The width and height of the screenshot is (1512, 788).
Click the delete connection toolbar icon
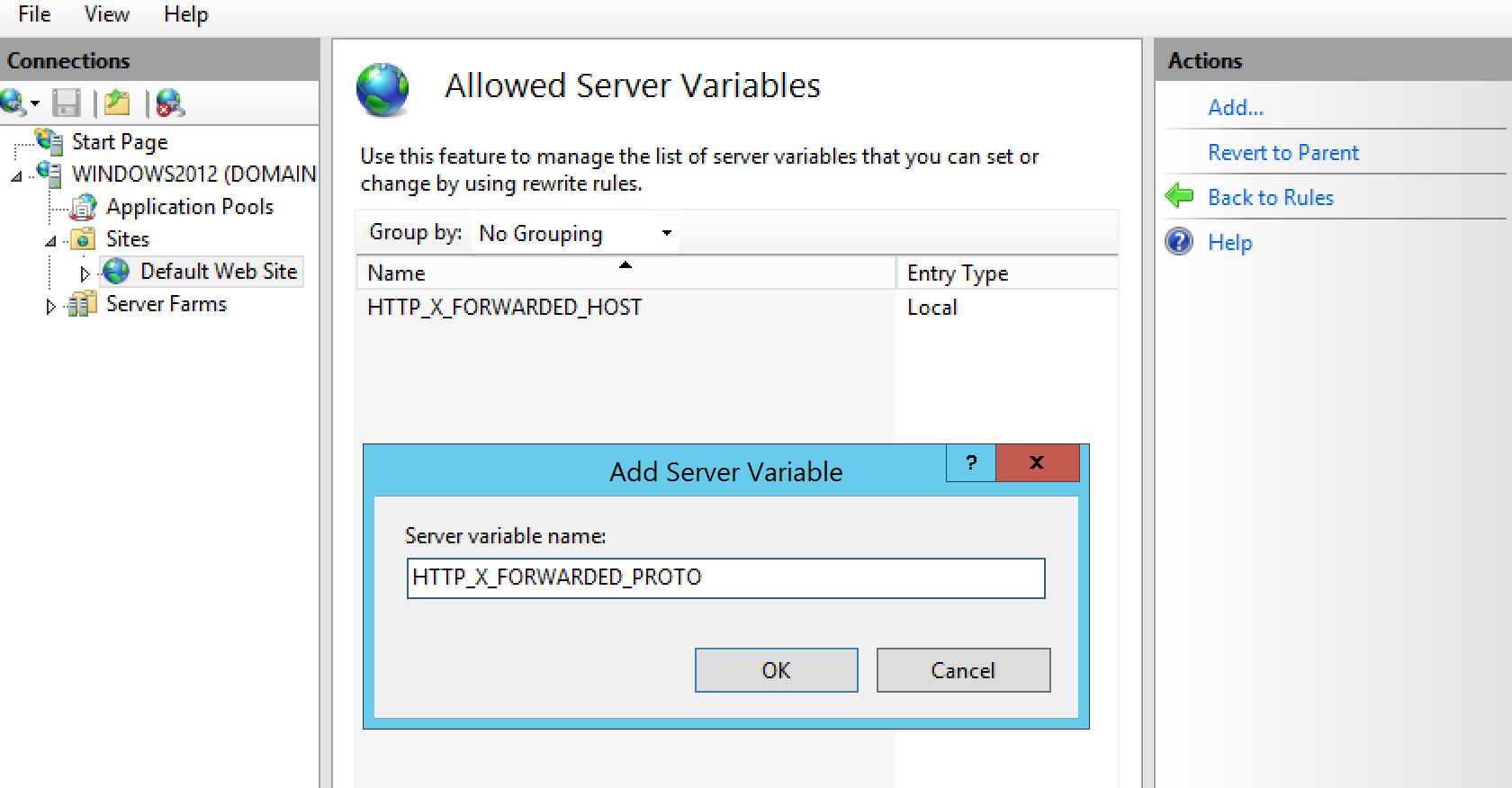click(169, 103)
